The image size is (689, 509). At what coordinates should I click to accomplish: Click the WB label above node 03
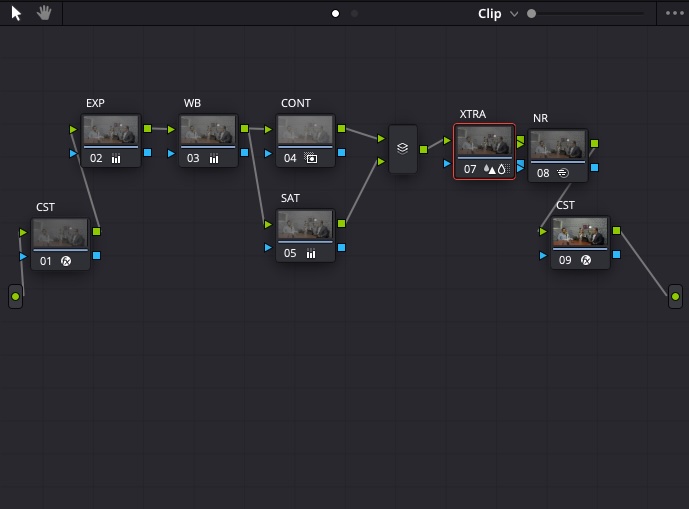[192, 103]
